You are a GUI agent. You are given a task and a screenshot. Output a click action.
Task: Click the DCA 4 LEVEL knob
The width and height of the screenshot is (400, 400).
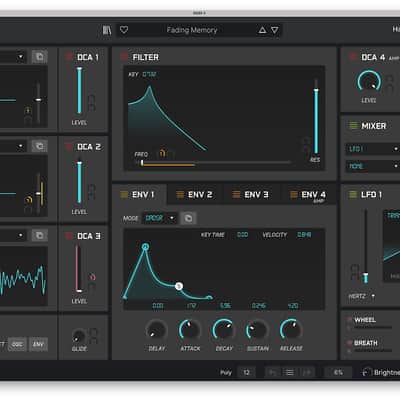(369, 82)
